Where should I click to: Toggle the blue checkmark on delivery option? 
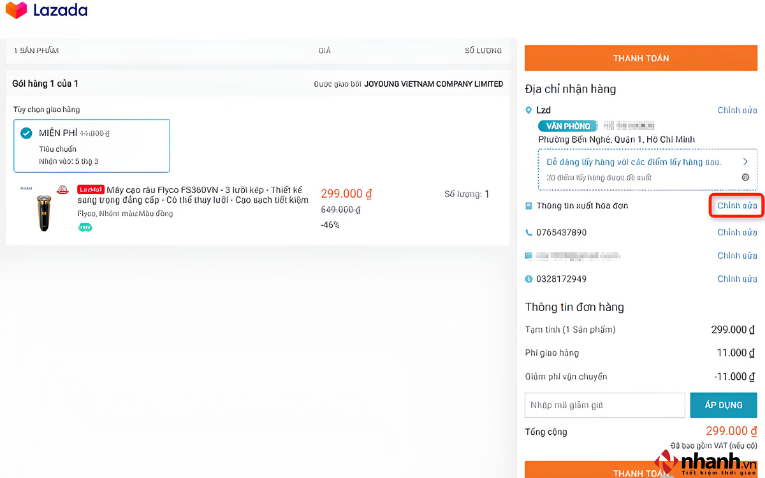coord(26,133)
